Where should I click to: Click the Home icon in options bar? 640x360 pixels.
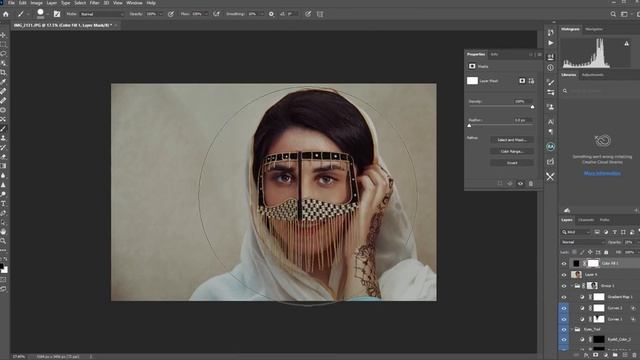click(x=6, y=14)
